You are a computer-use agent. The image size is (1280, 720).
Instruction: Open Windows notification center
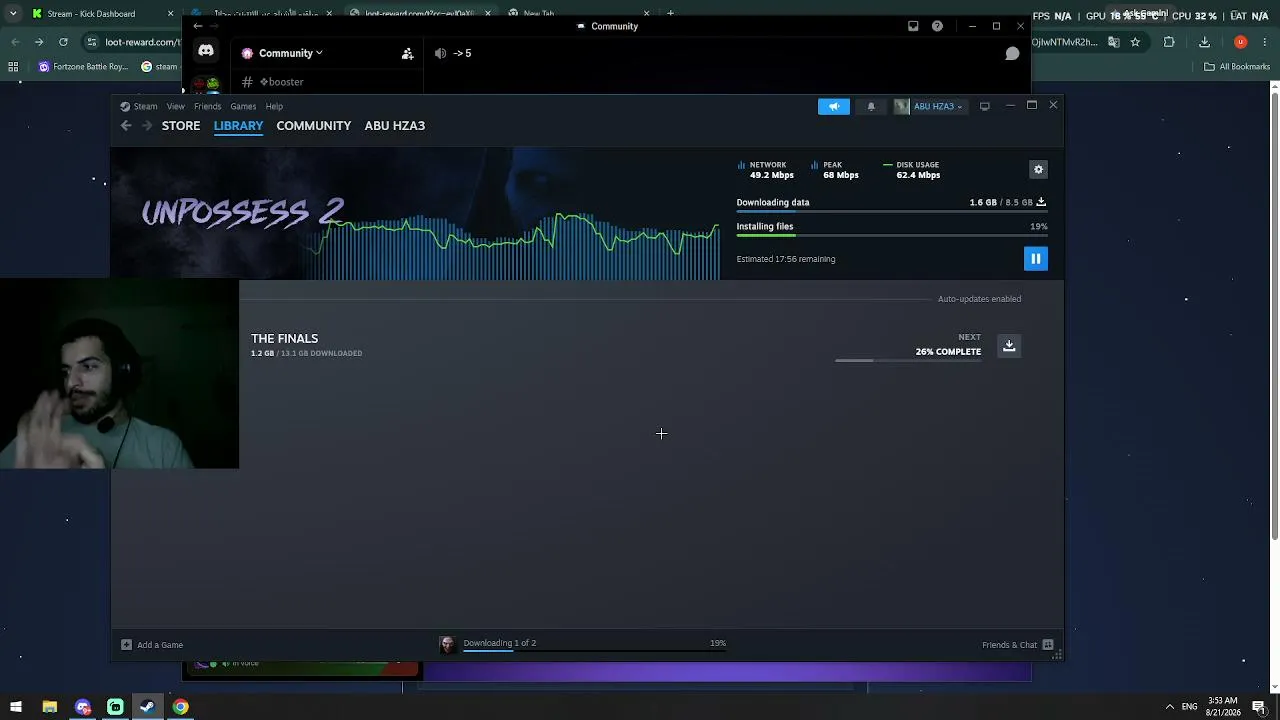[x=1259, y=707]
